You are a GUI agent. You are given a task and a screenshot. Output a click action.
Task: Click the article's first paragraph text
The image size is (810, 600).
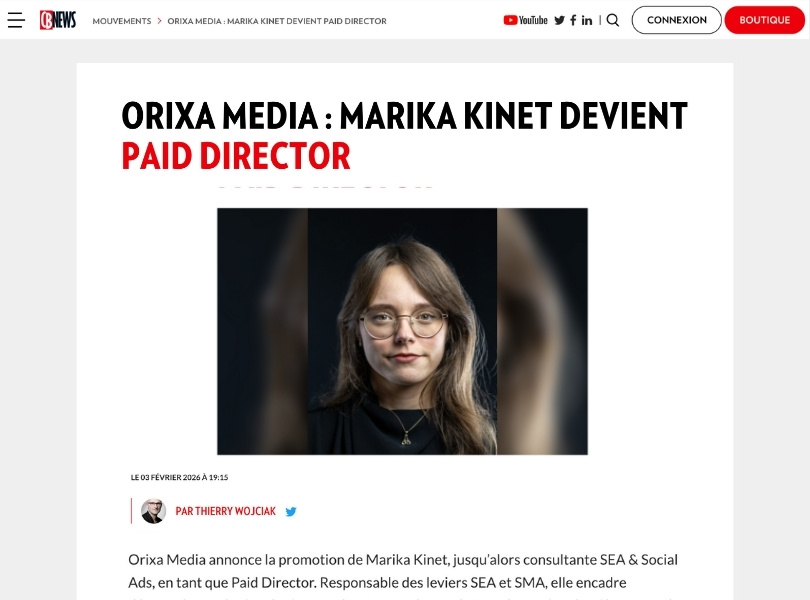point(403,571)
